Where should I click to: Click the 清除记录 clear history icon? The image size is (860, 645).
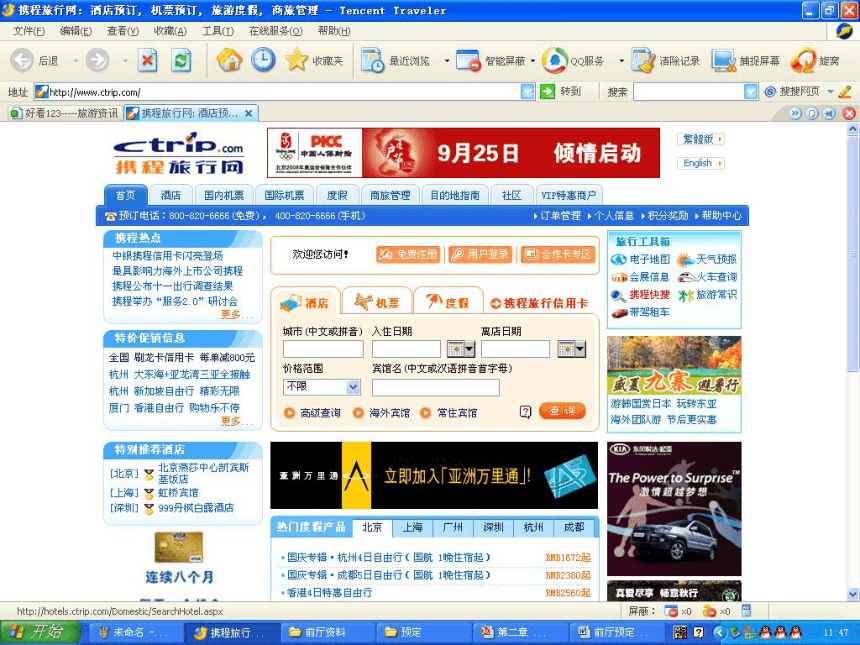click(643, 60)
